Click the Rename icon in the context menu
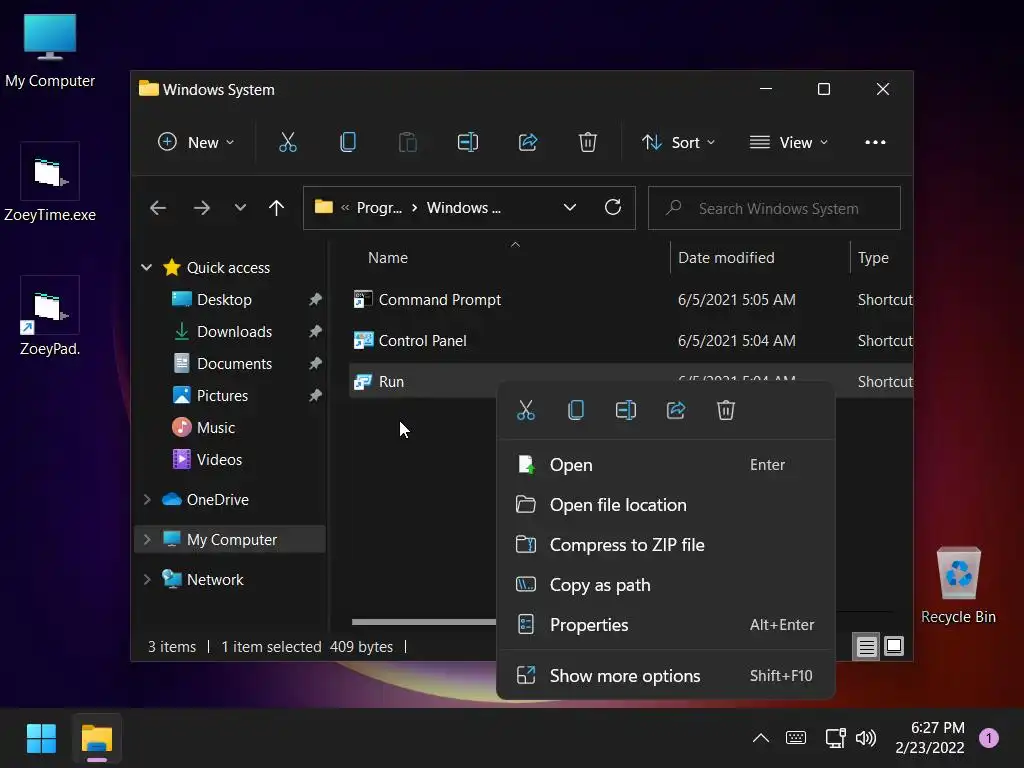The height and width of the screenshot is (768, 1024). click(x=626, y=410)
